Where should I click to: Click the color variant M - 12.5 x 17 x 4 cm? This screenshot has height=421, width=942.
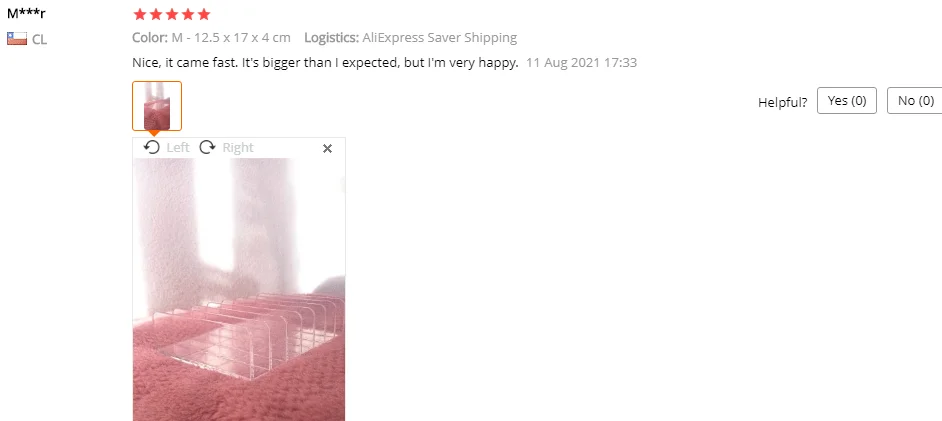point(231,38)
